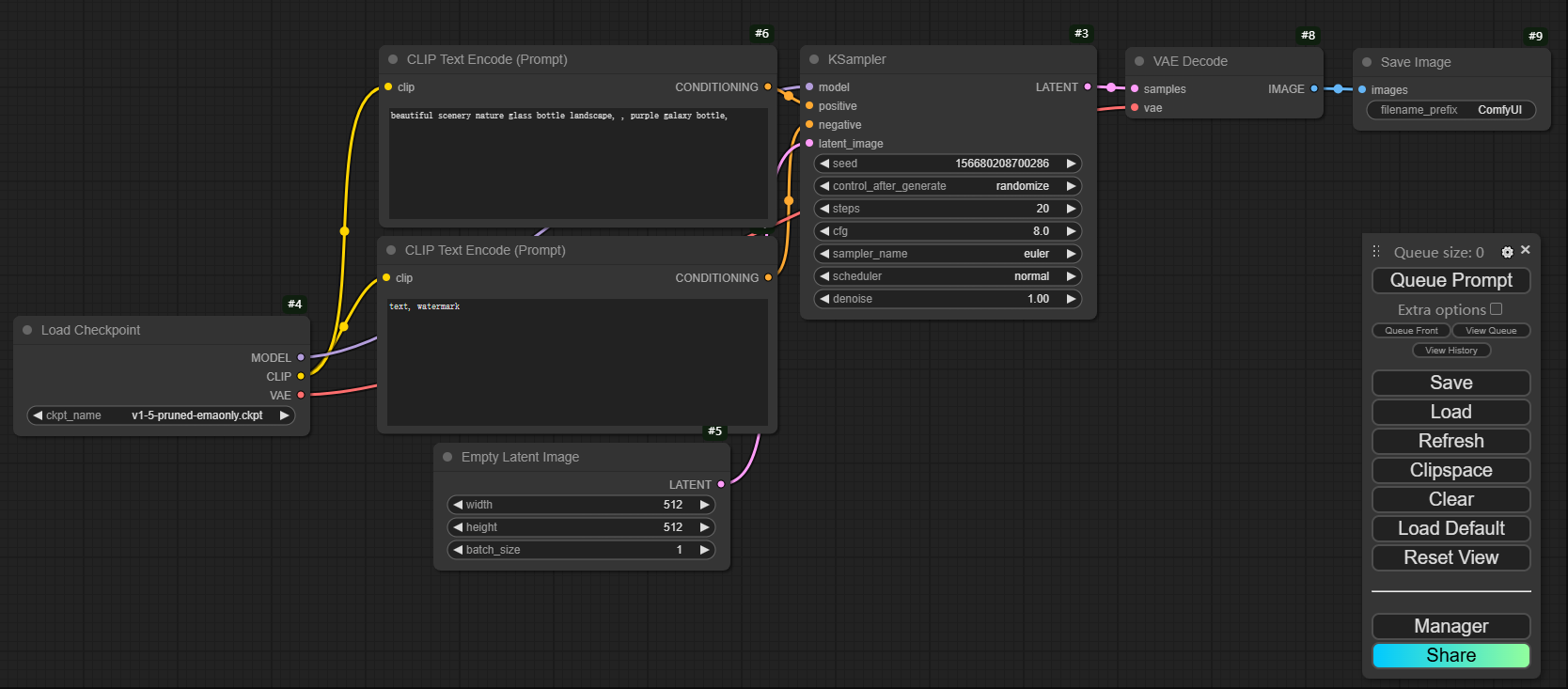The height and width of the screenshot is (689, 1568).
Task: Click the samples input socket on VAE Decode
Action: tap(1135, 88)
